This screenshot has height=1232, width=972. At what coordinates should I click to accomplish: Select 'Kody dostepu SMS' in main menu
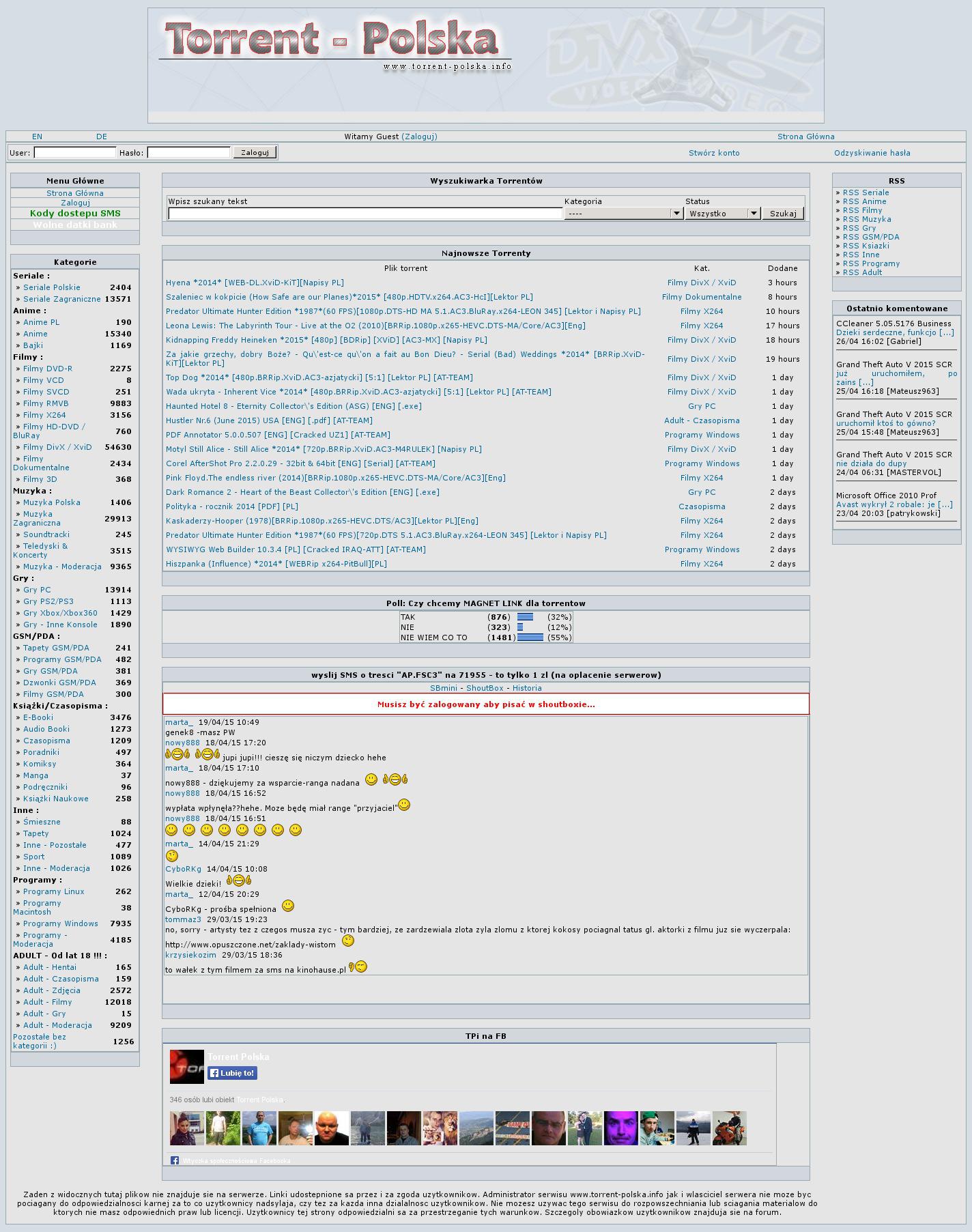(x=75, y=214)
